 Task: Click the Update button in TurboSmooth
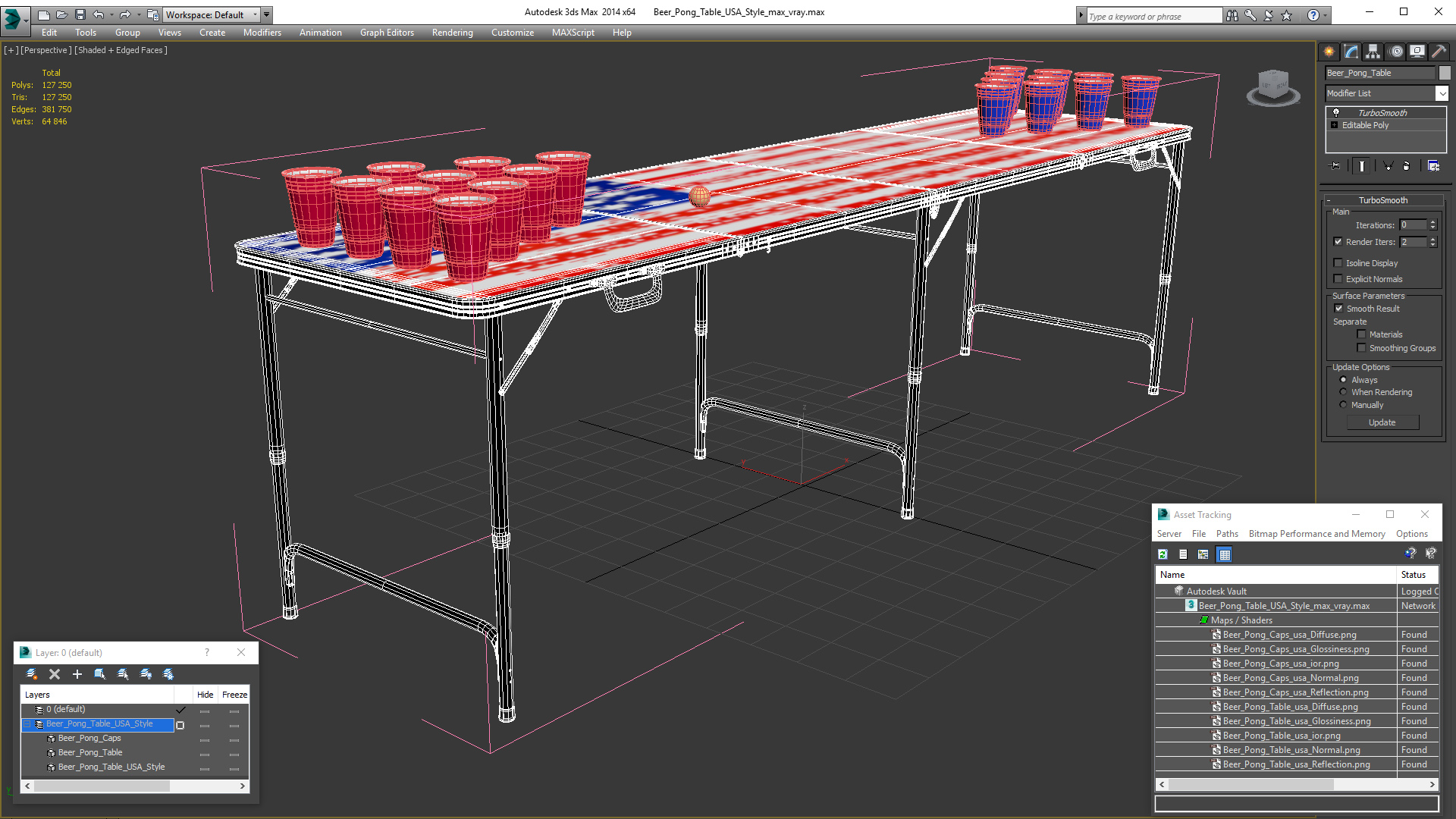coord(1382,422)
